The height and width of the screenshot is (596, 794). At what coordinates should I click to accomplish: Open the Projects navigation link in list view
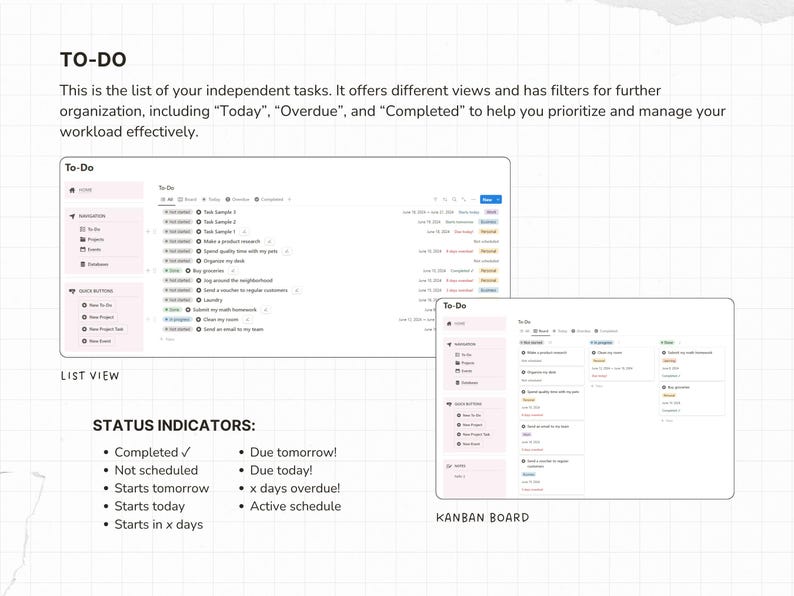[x=92, y=240]
